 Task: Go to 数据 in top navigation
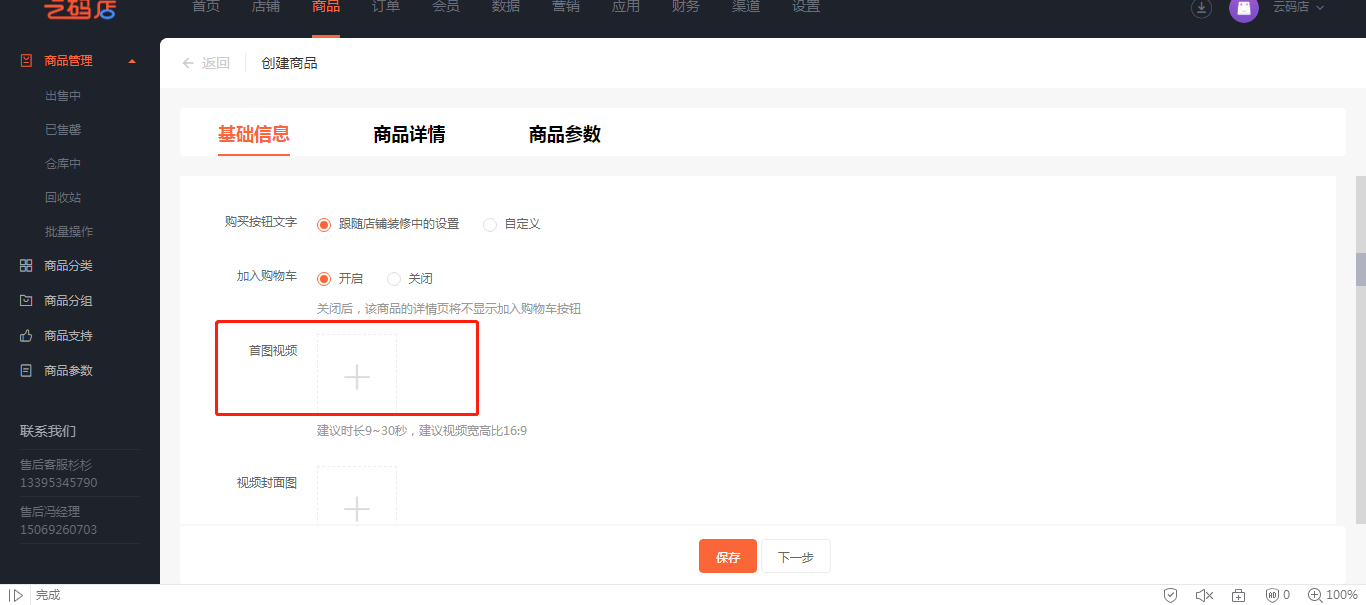pyautogui.click(x=506, y=7)
